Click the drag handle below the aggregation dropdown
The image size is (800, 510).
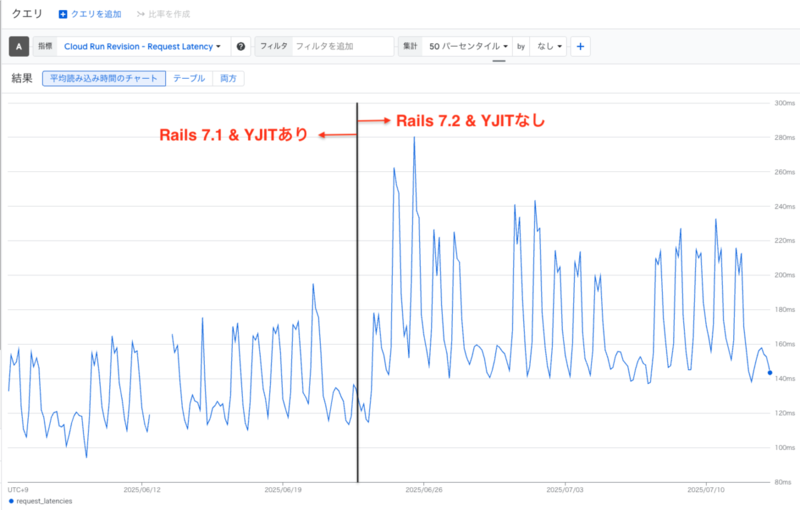tap(499, 61)
